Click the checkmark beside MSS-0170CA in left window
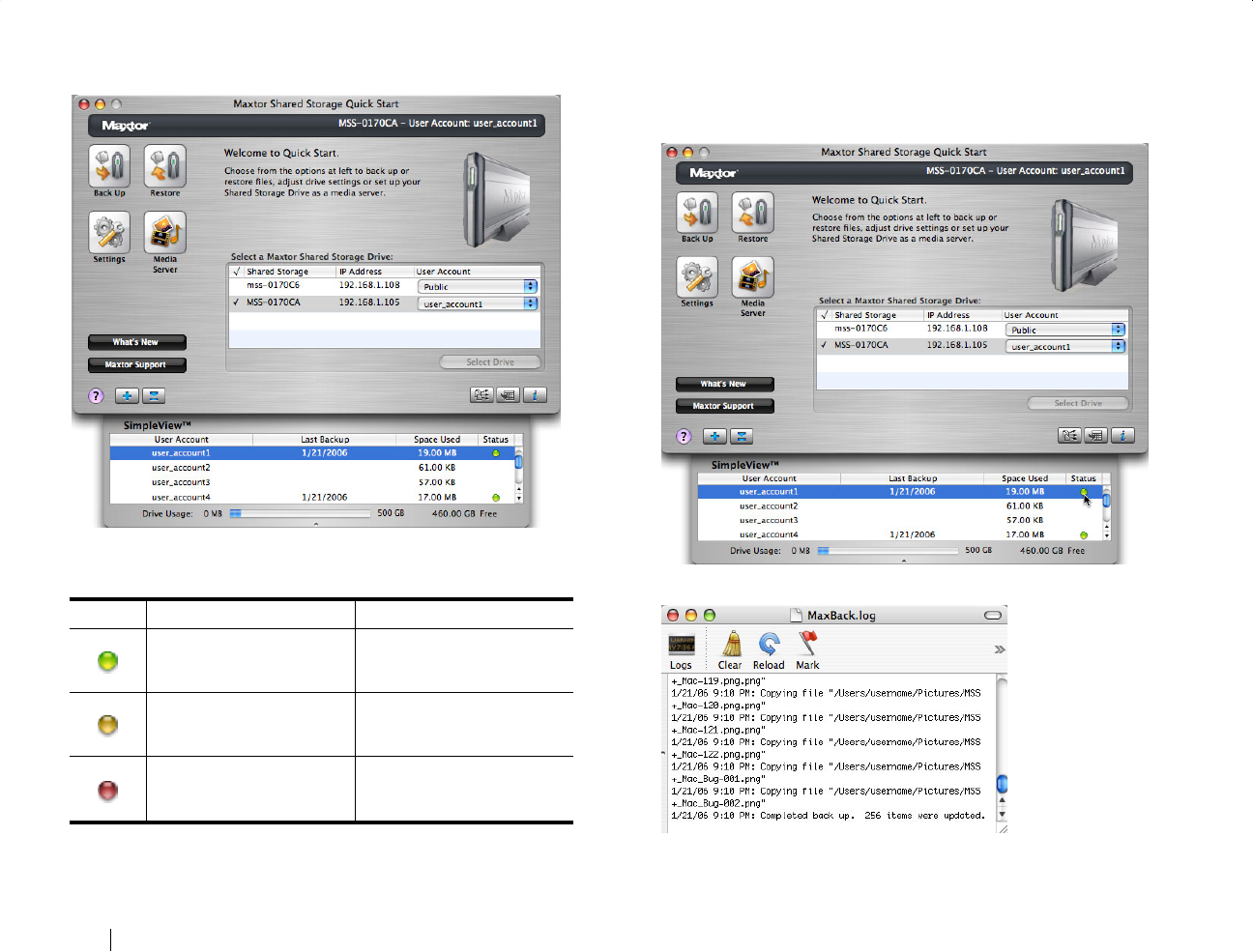The height and width of the screenshot is (952, 1253). pyautogui.click(x=236, y=303)
